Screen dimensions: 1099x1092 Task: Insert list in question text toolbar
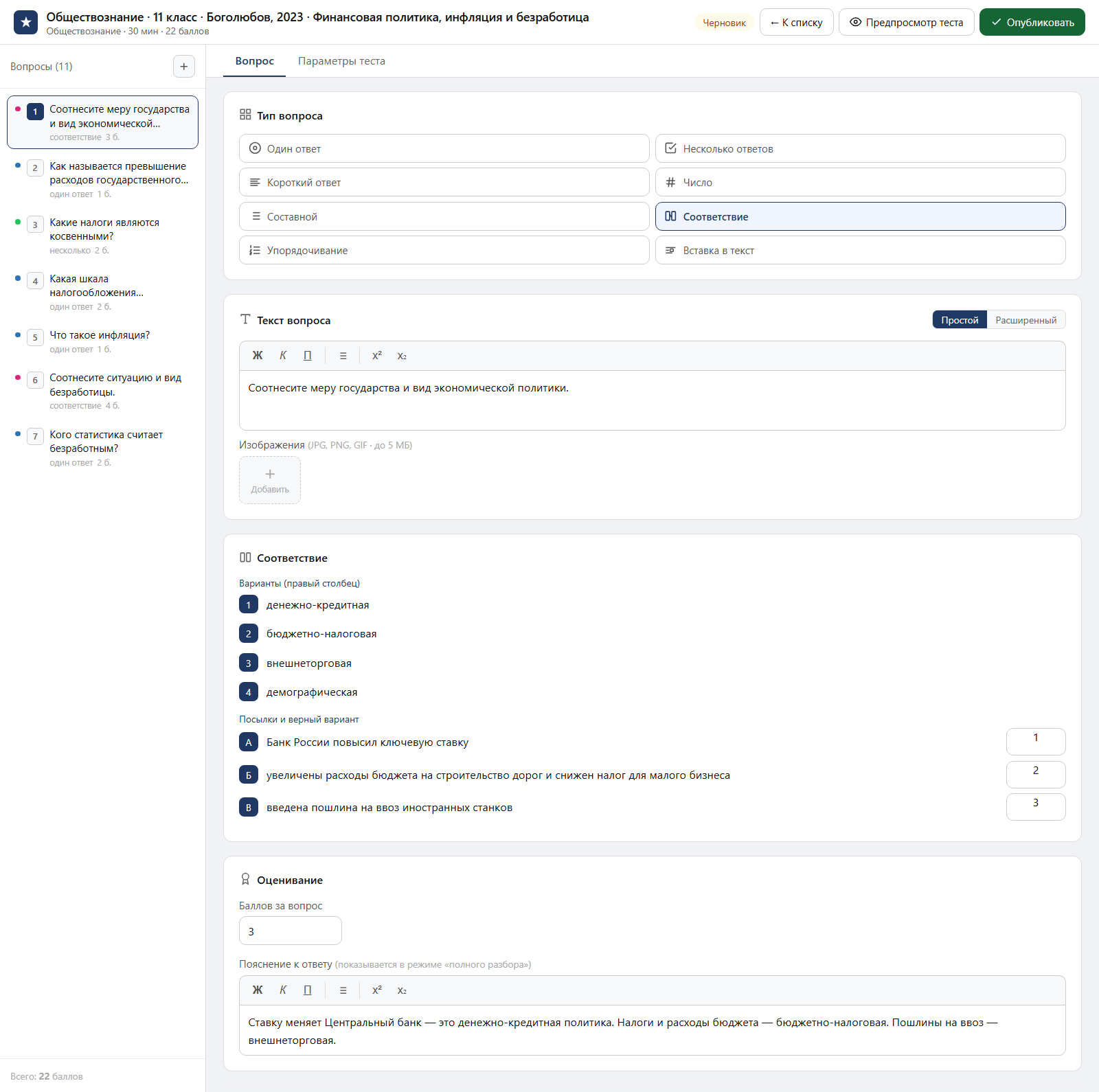click(343, 356)
